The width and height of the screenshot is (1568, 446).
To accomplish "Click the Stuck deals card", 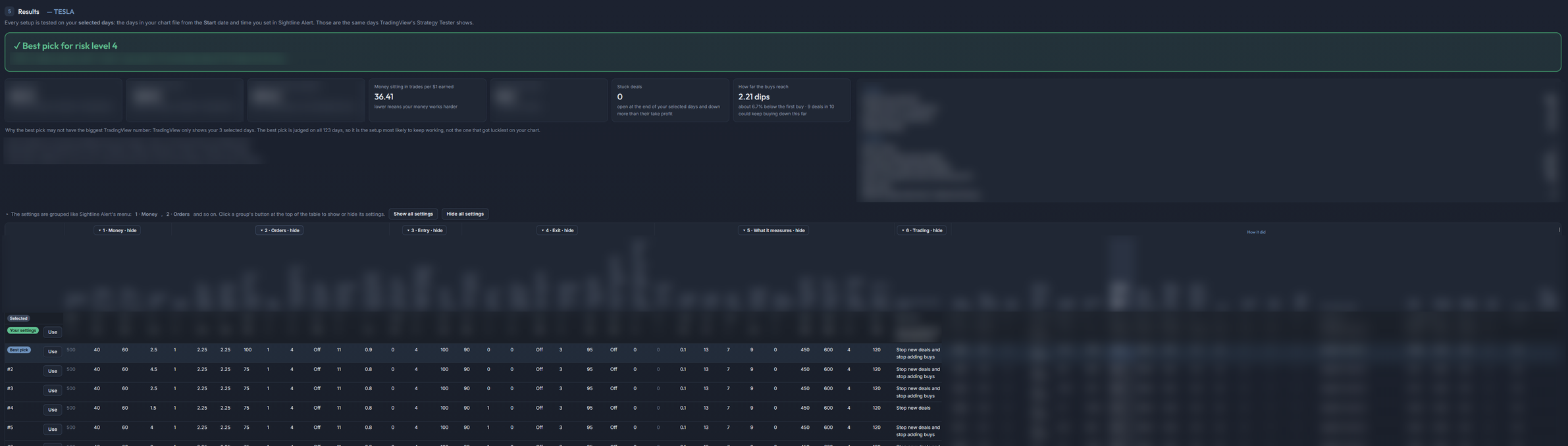I will 670,100.
